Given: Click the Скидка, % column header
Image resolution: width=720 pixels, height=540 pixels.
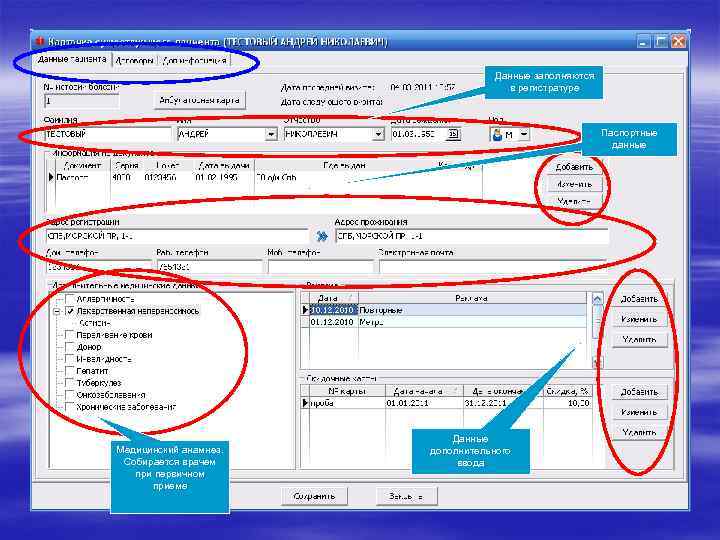Looking at the screenshot, I should [568, 391].
